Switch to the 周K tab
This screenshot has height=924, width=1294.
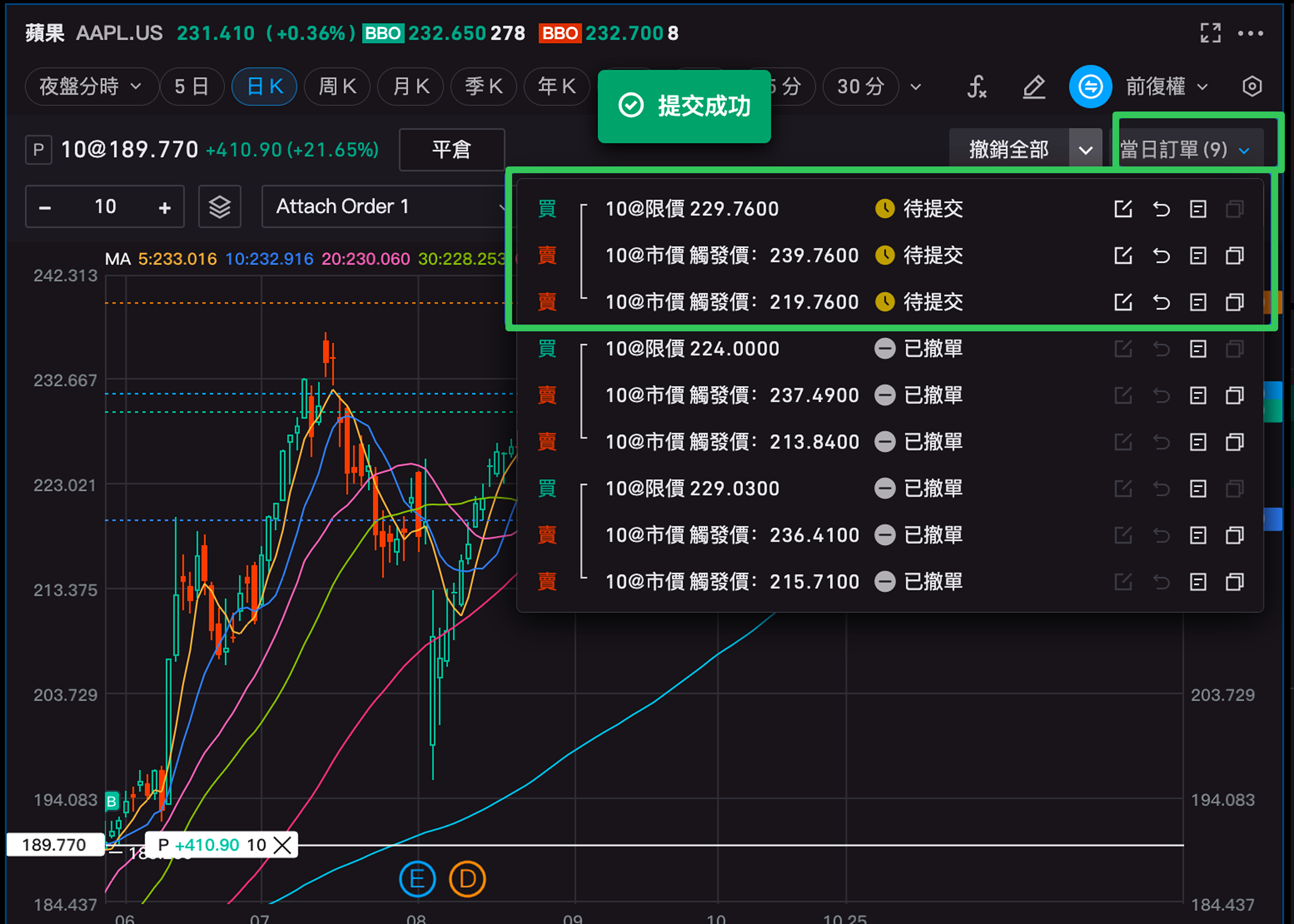point(337,87)
